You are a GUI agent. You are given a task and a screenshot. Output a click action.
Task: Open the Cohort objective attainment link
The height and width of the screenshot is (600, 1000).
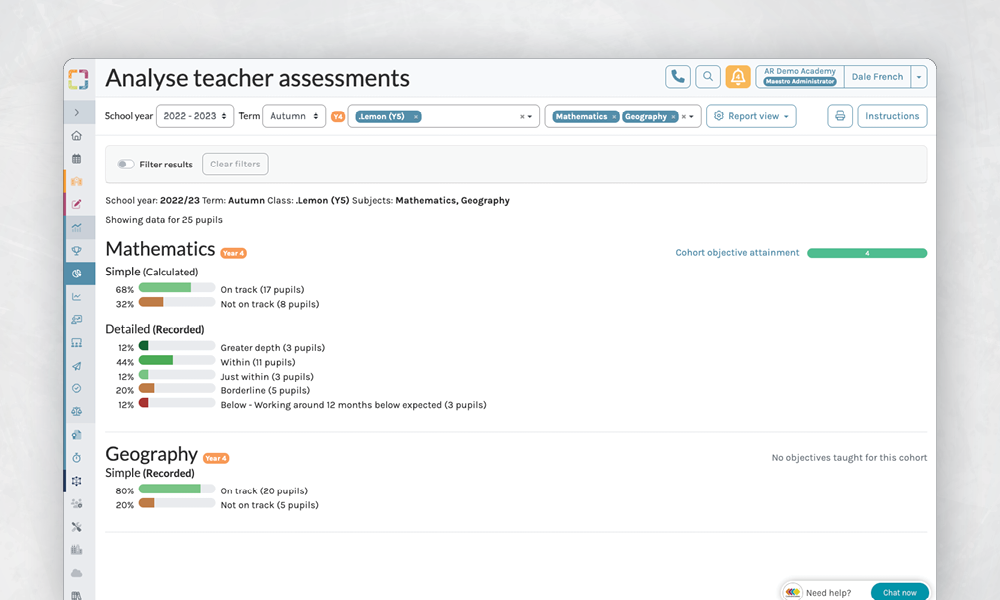[x=737, y=253]
